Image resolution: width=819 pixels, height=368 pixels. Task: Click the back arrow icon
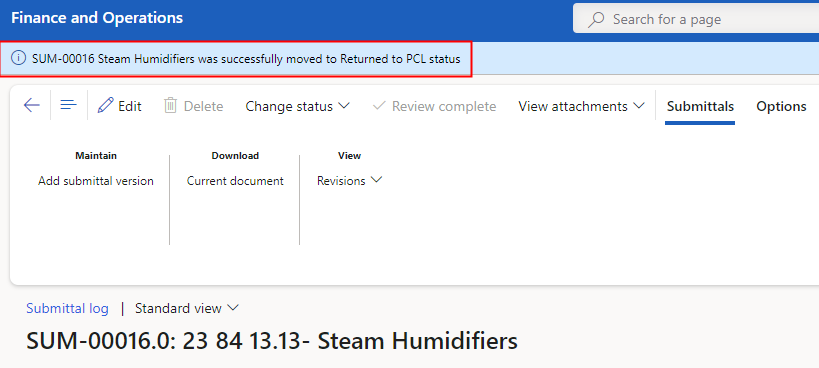click(x=32, y=106)
